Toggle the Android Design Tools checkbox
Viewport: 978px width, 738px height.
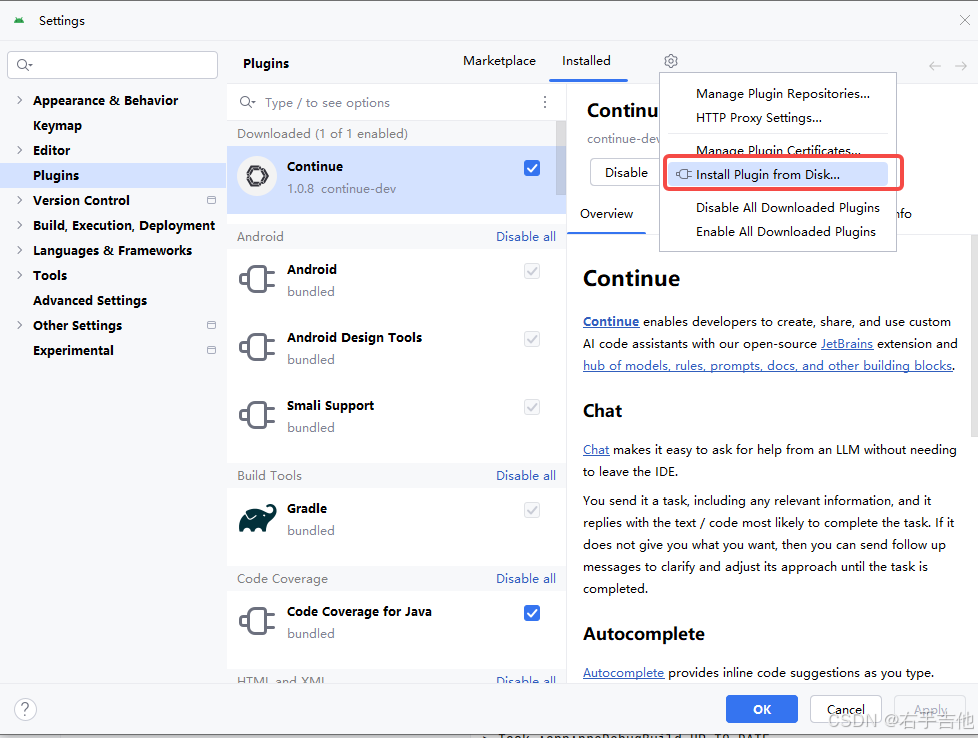532,339
